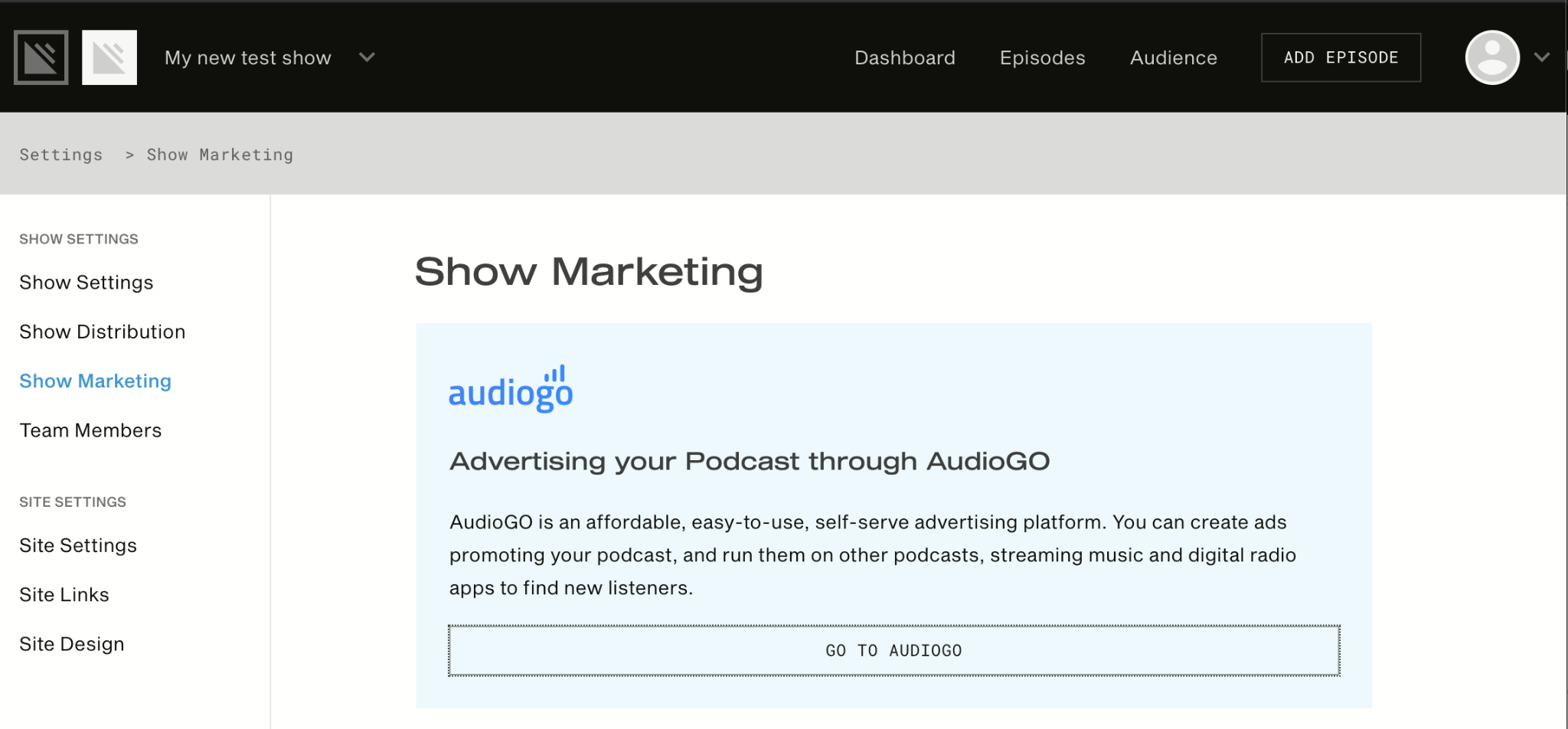Viewport: 1568px width, 729px height.
Task: Open the Episodes page
Action: coord(1042,58)
